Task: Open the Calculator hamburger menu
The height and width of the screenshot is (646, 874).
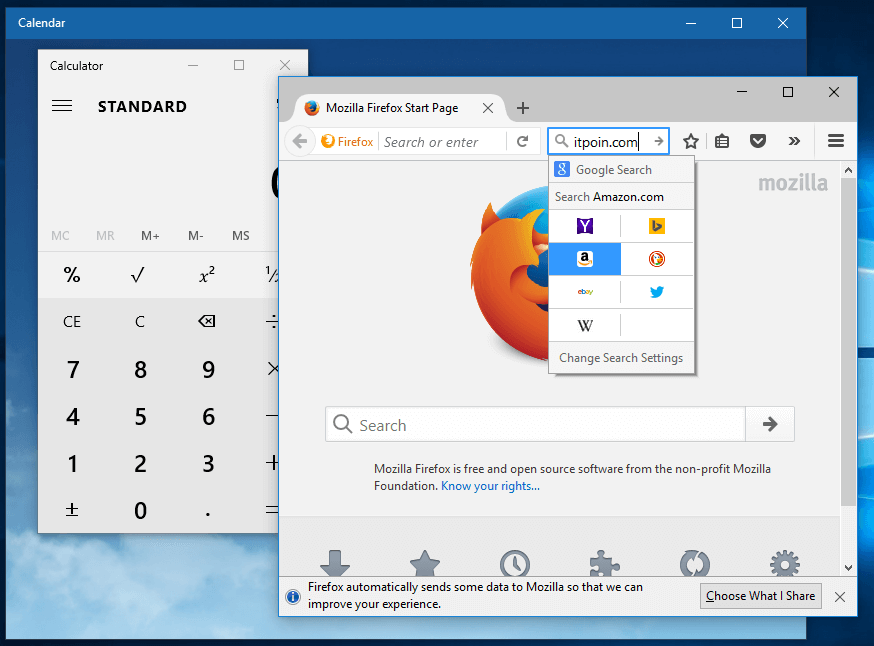Action: (x=62, y=106)
